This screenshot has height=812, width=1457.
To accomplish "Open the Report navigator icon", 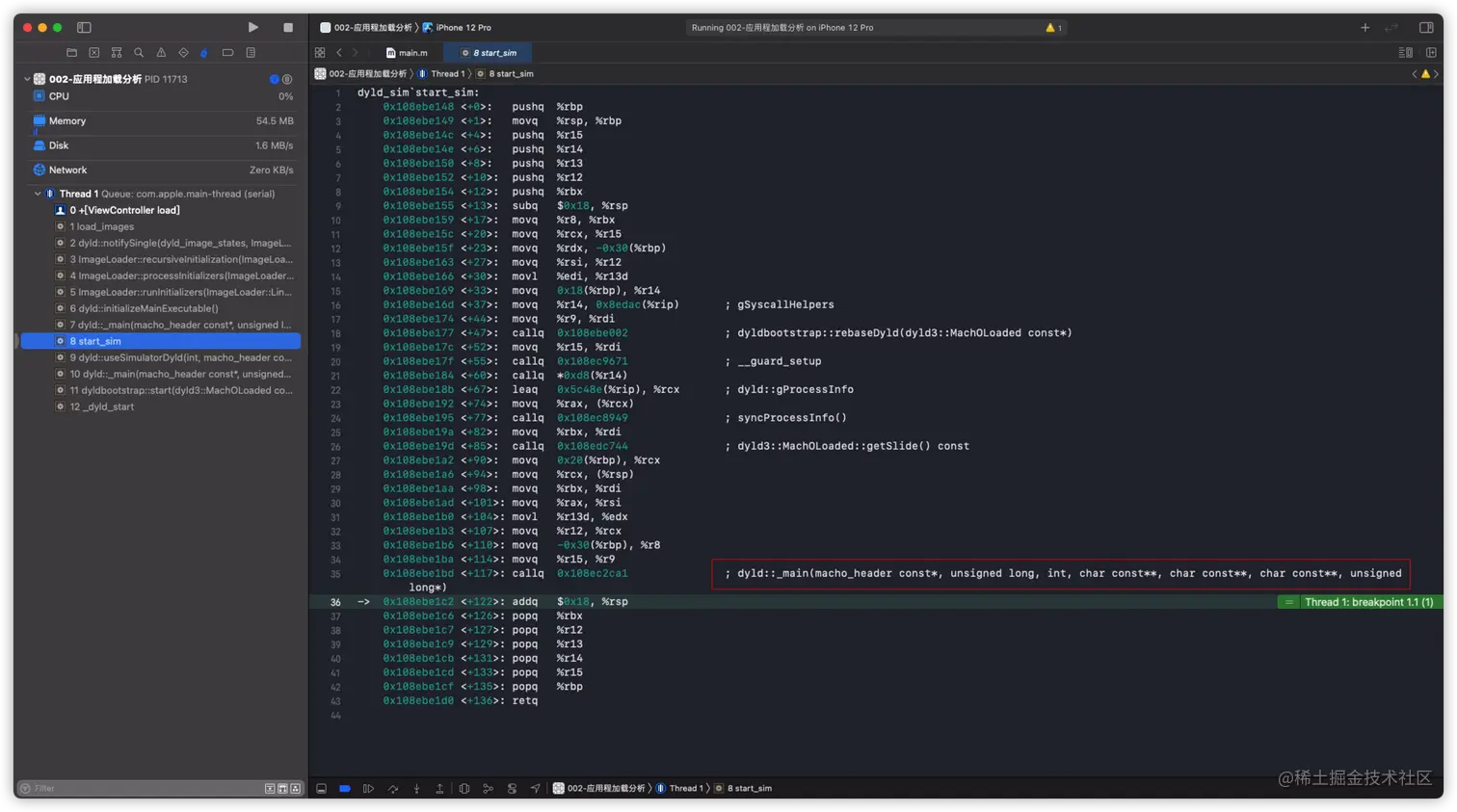I will (x=251, y=53).
